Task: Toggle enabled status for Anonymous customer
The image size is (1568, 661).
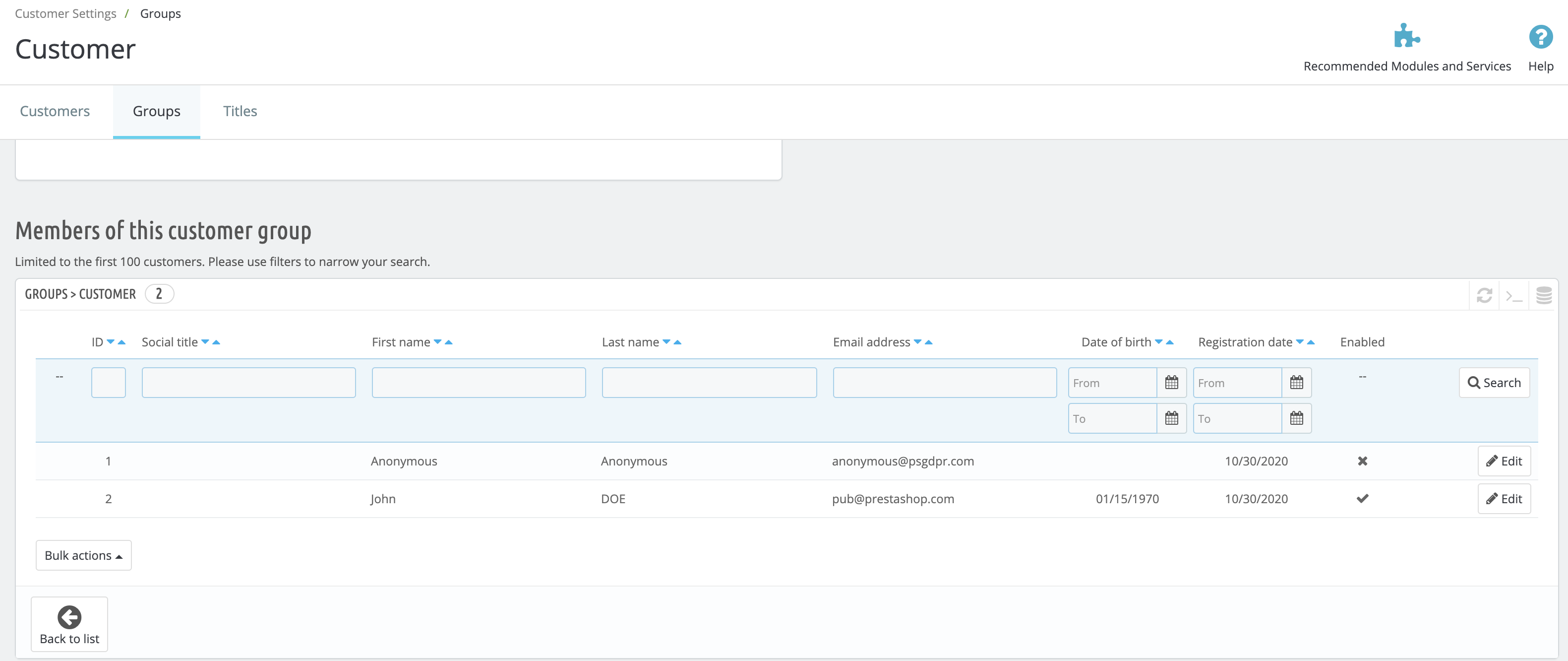Action: pos(1362,461)
